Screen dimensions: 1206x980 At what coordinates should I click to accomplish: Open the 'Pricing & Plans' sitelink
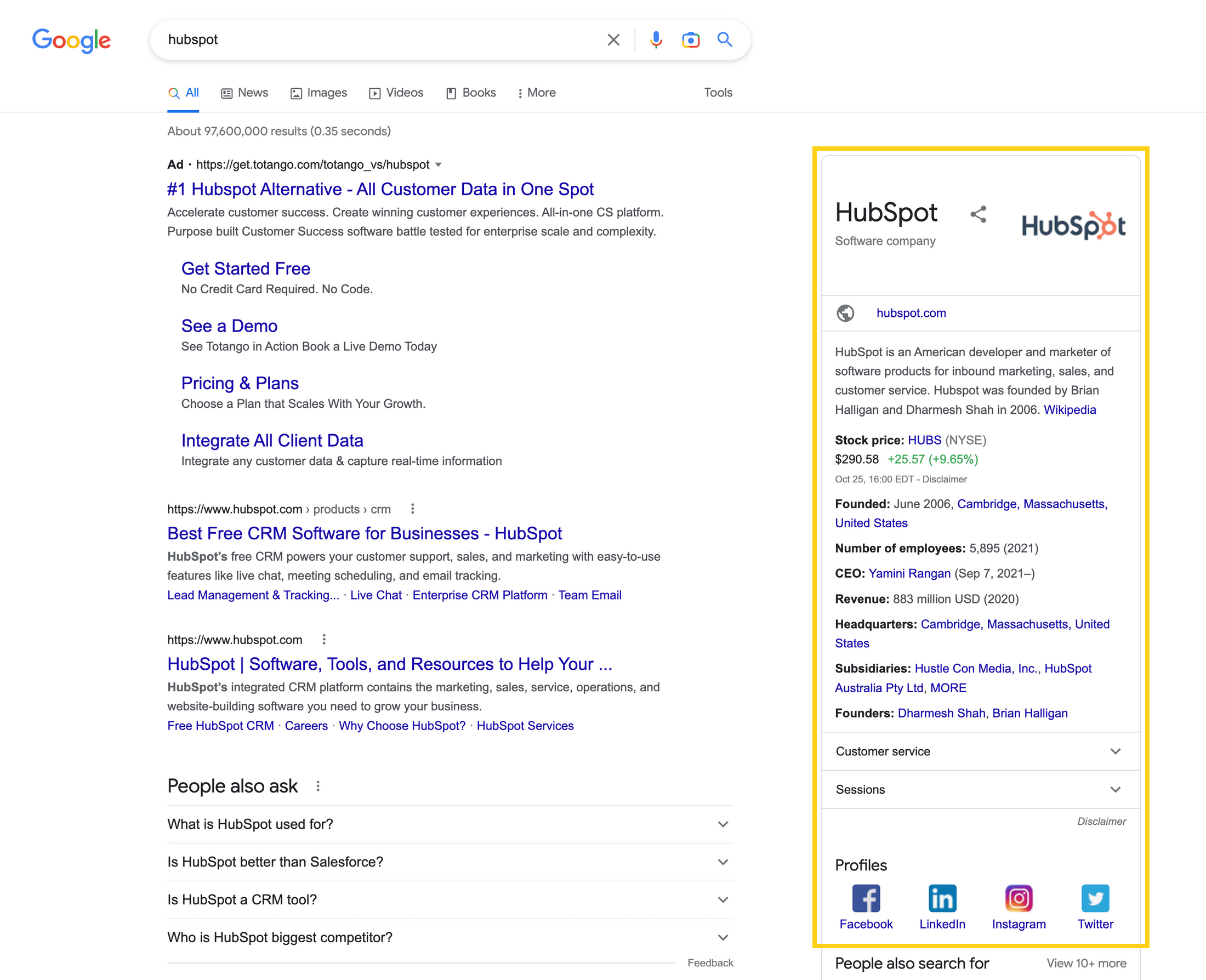click(x=240, y=383)
